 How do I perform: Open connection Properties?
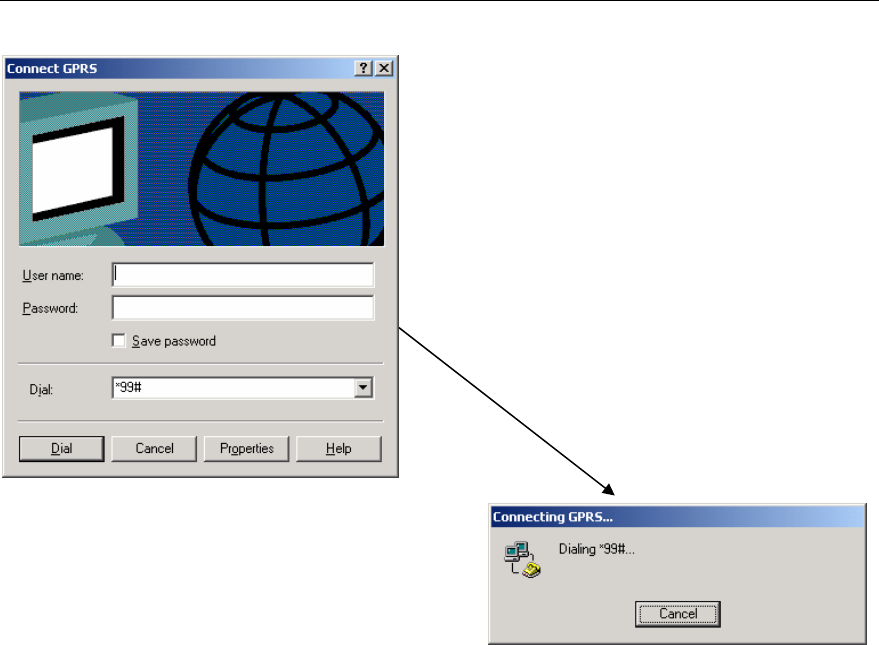(247, 449)
